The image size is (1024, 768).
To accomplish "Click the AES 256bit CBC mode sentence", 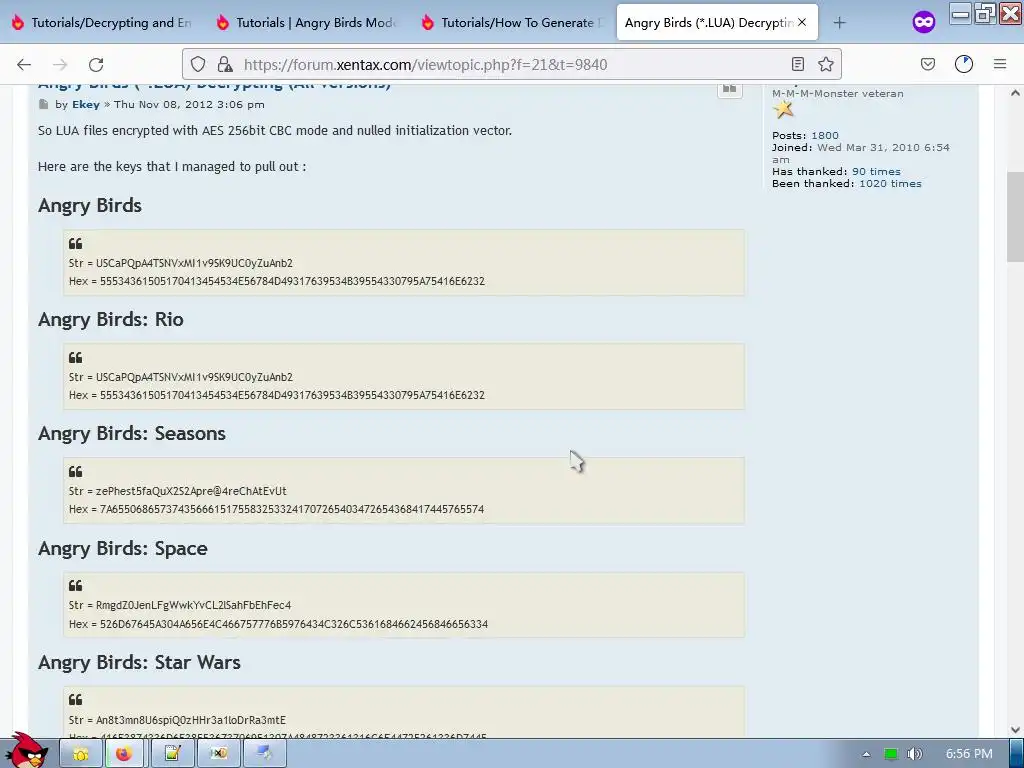I will [275, 131].
